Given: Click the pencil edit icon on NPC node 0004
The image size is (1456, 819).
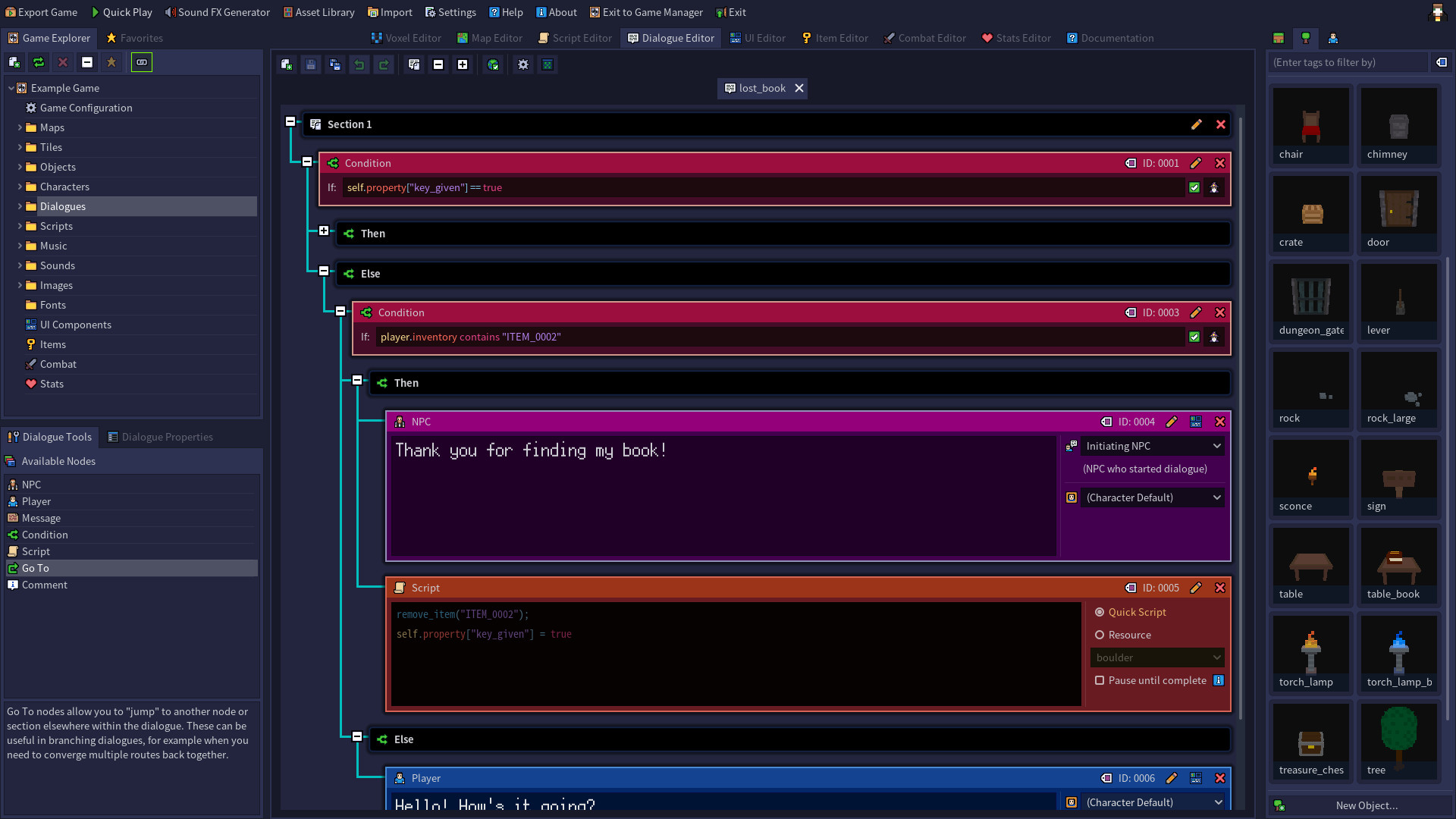Looking at the screenshot, I should [1172, 422].
